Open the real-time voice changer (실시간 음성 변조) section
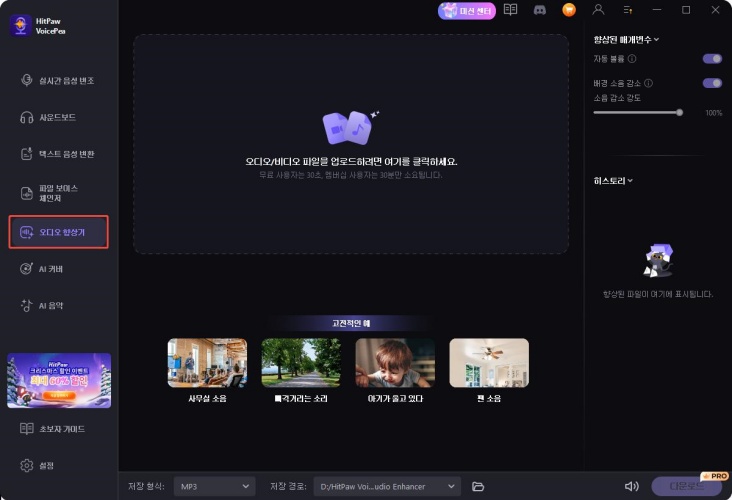 point(58,80)
